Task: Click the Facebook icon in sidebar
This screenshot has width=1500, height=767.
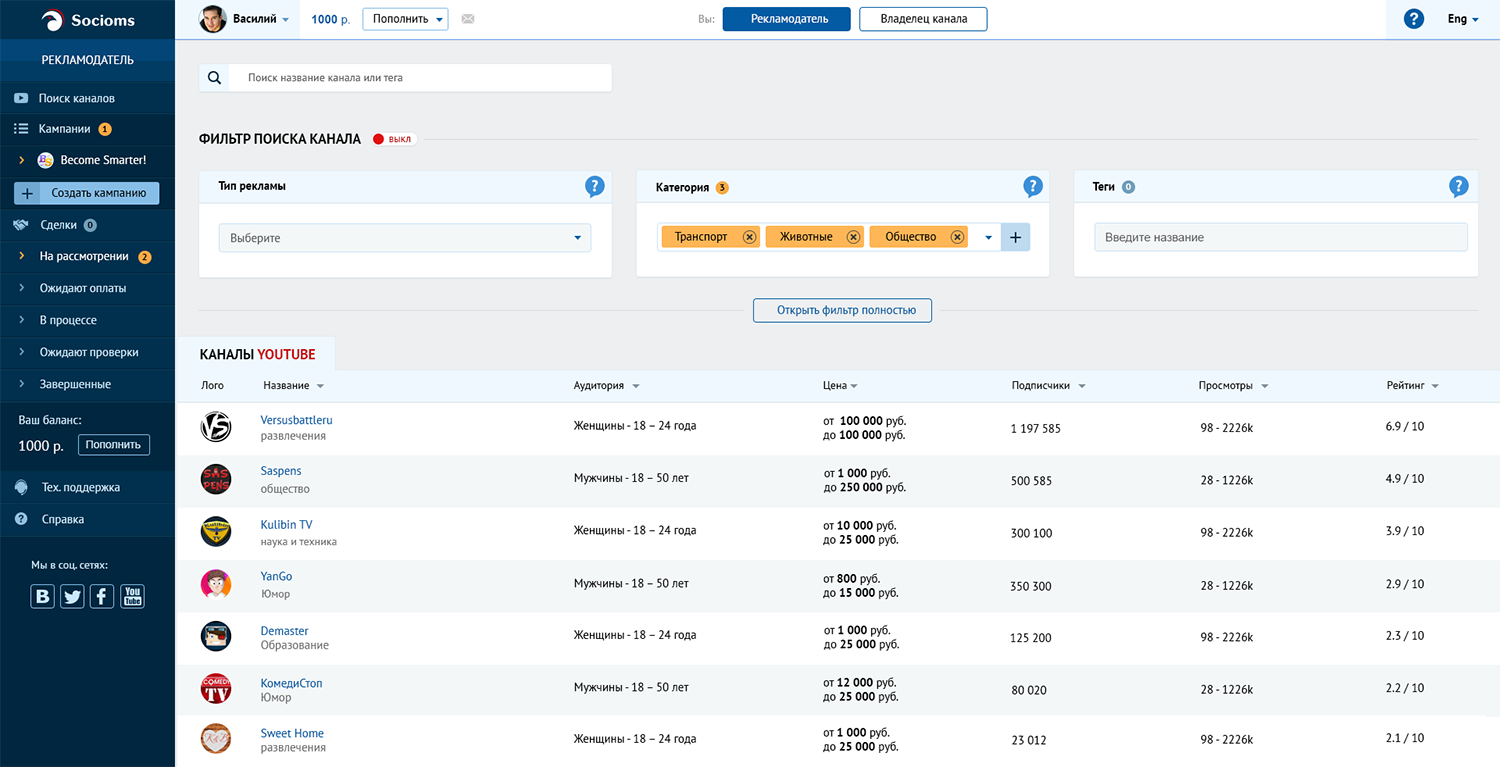Action: point(102,597)
